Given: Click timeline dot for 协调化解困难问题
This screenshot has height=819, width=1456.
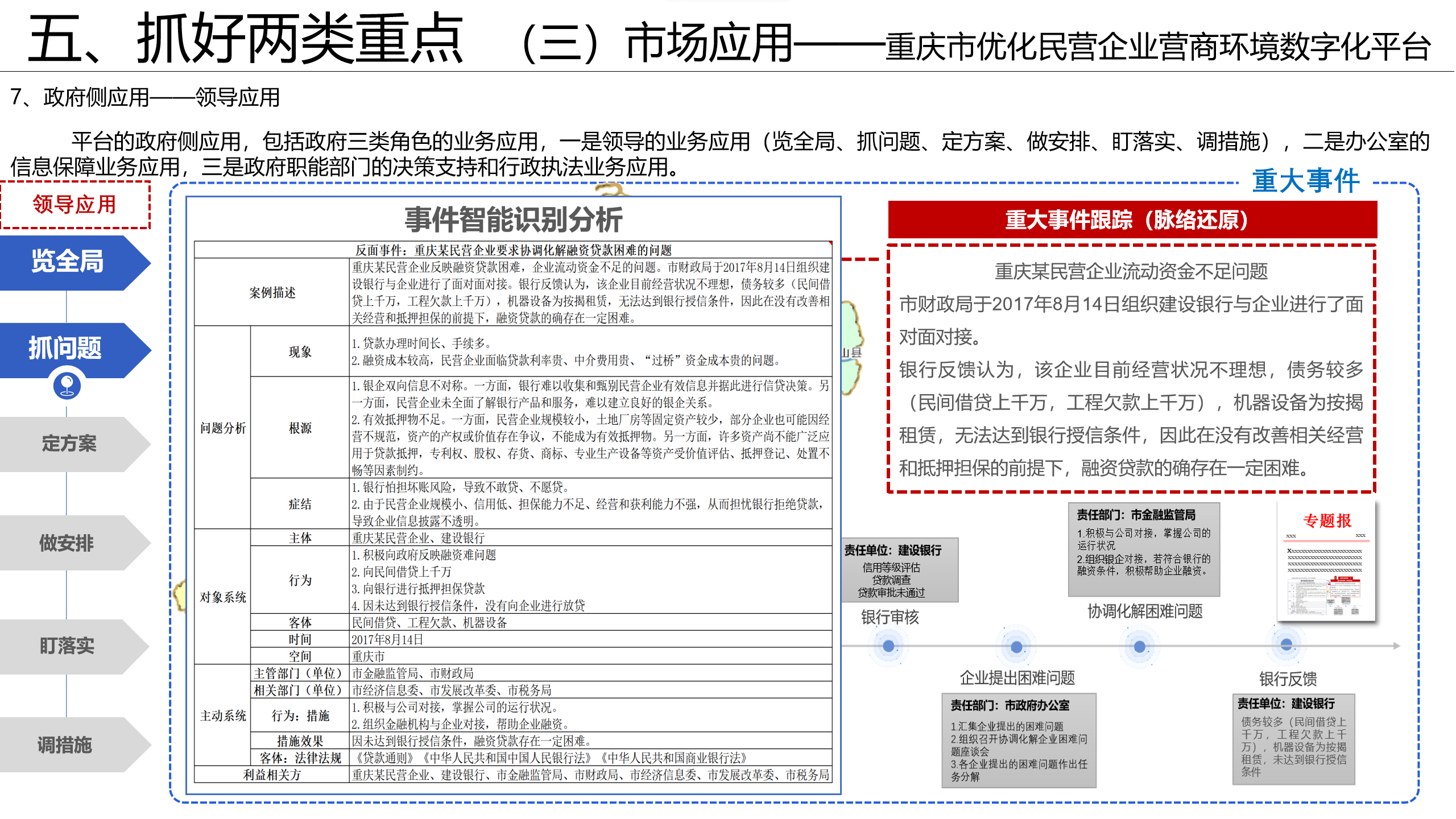Looking at the screenshot, I should tap(1140, 647).
